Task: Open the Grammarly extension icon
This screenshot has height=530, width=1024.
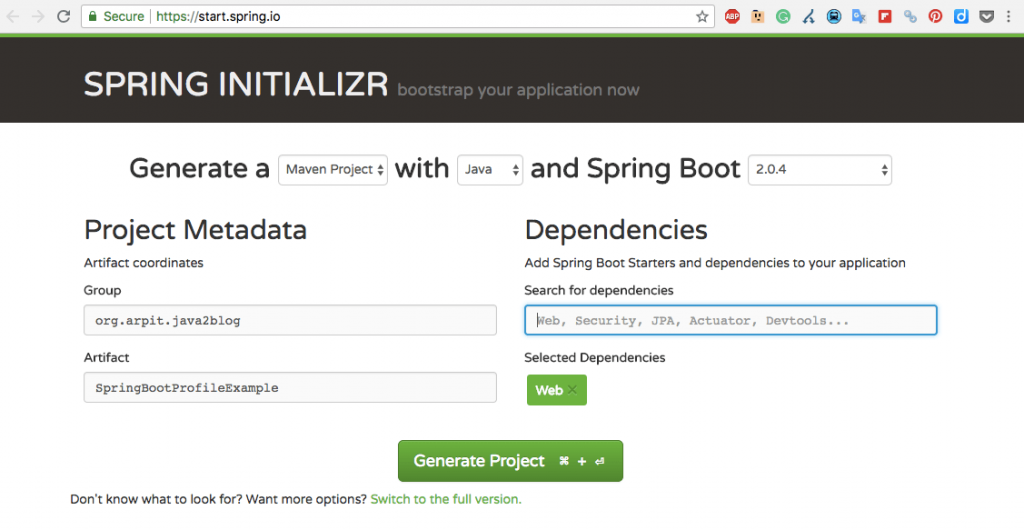Action: [x=783, y=16]
